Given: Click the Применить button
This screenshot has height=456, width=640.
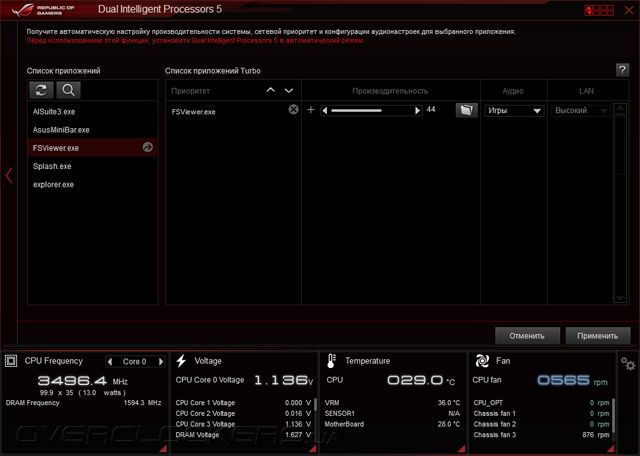Looking at the screenshot, I should pos(598,336).
